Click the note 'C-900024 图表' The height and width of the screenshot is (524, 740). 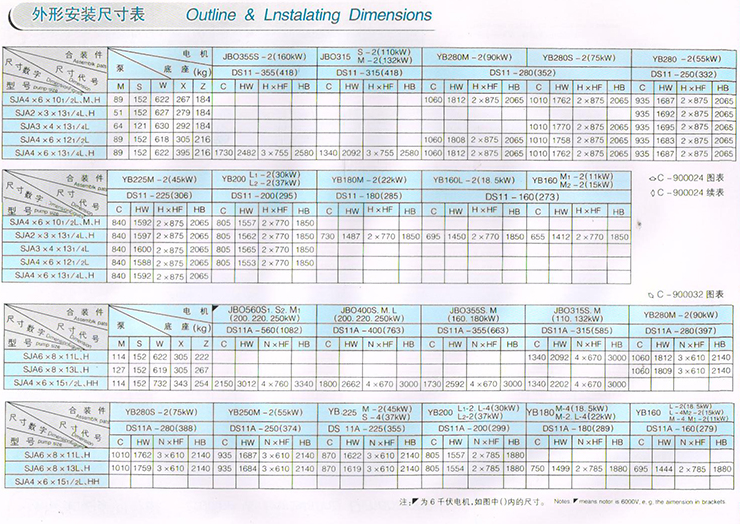click(687, 178)
